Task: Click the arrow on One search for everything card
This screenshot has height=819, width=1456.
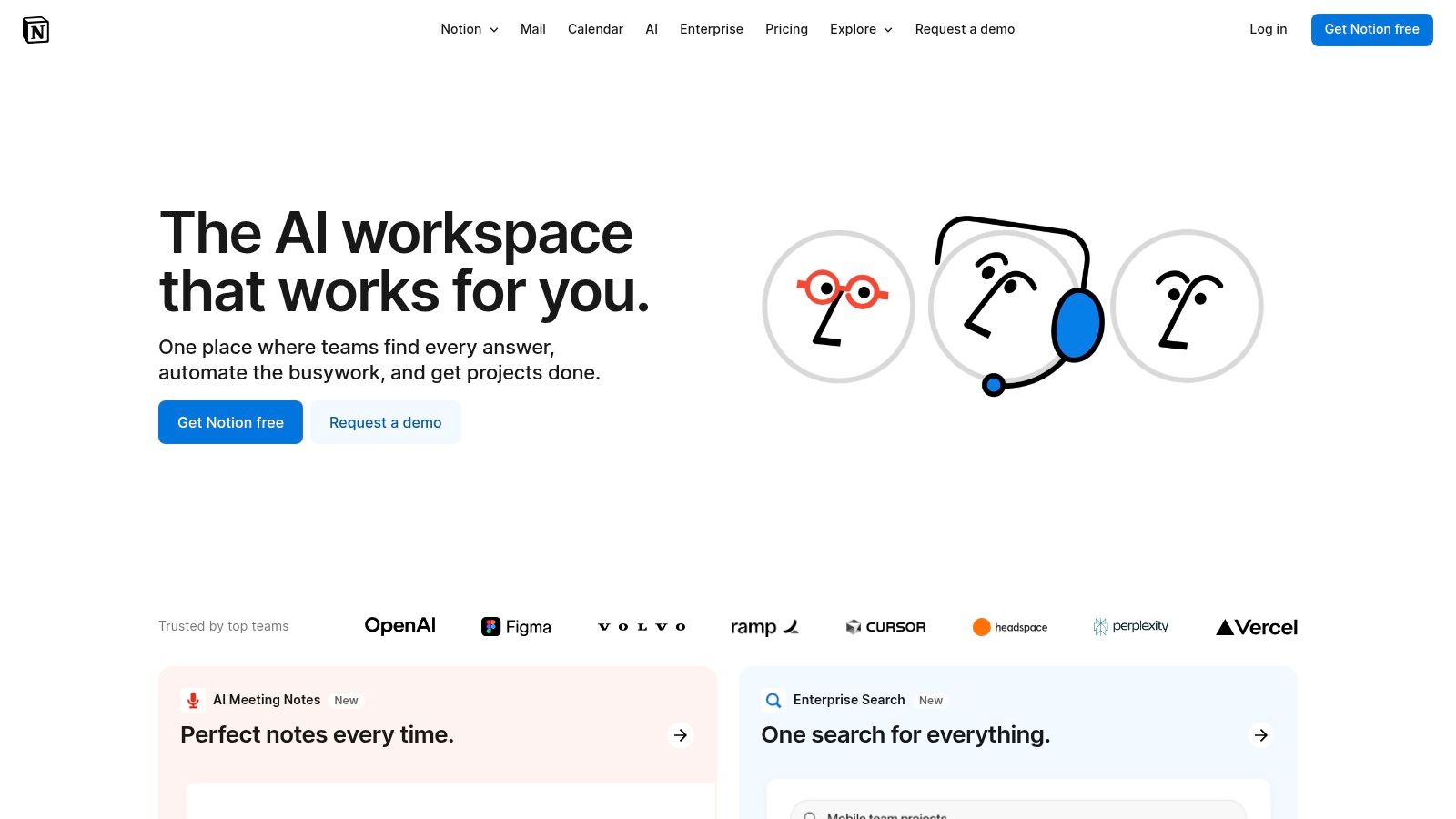Action: tap(1261, 735)
